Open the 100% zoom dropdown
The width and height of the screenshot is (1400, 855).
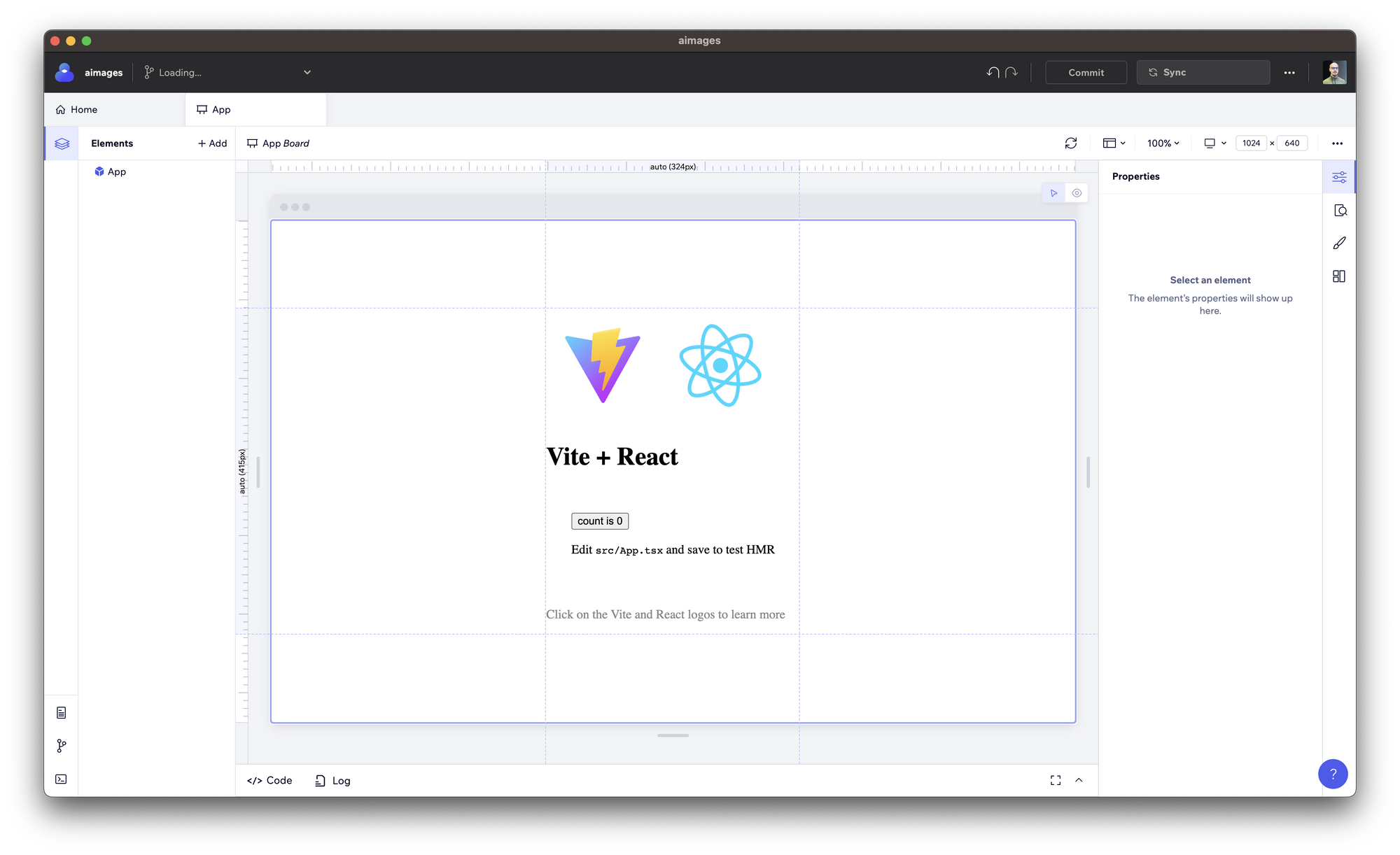(1163, 143)
